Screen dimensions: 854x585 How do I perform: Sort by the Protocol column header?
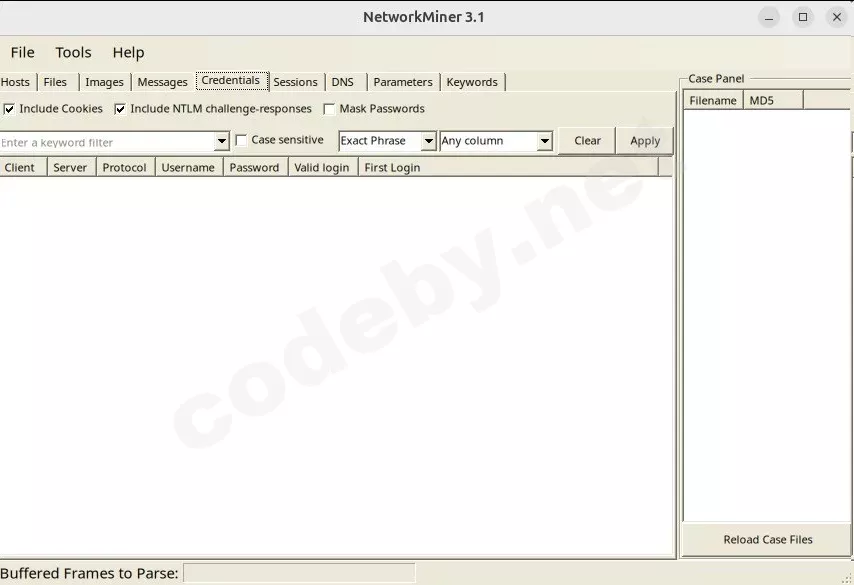pos(126,167)
